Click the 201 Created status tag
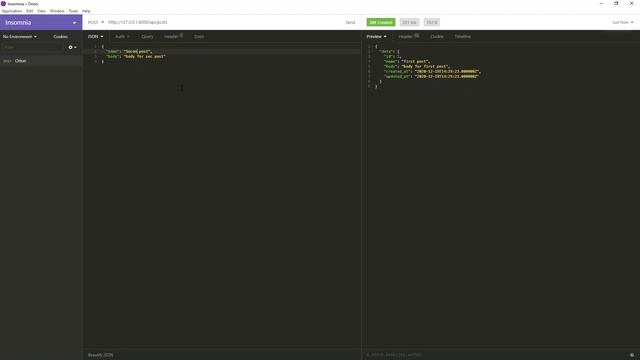The width and height of the screenshot is (640, 360). 381,22
